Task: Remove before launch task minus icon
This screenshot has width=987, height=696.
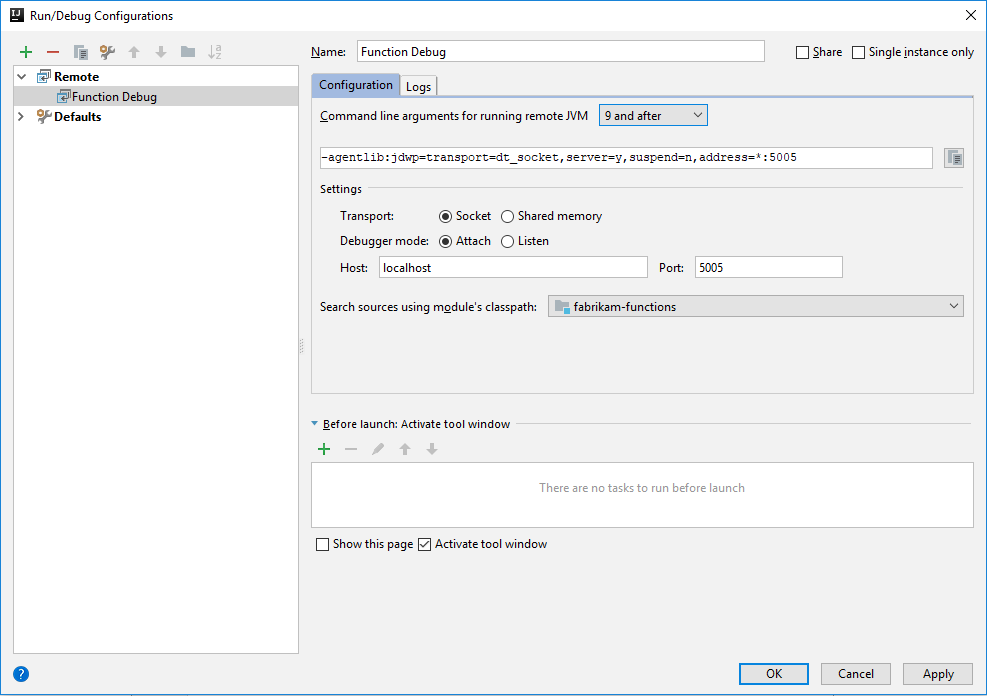Action: 351,449
